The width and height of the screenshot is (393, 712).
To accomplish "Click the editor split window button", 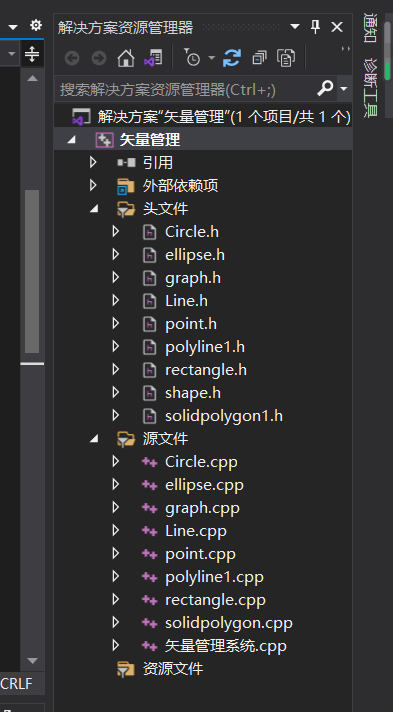I will (32, 54).
